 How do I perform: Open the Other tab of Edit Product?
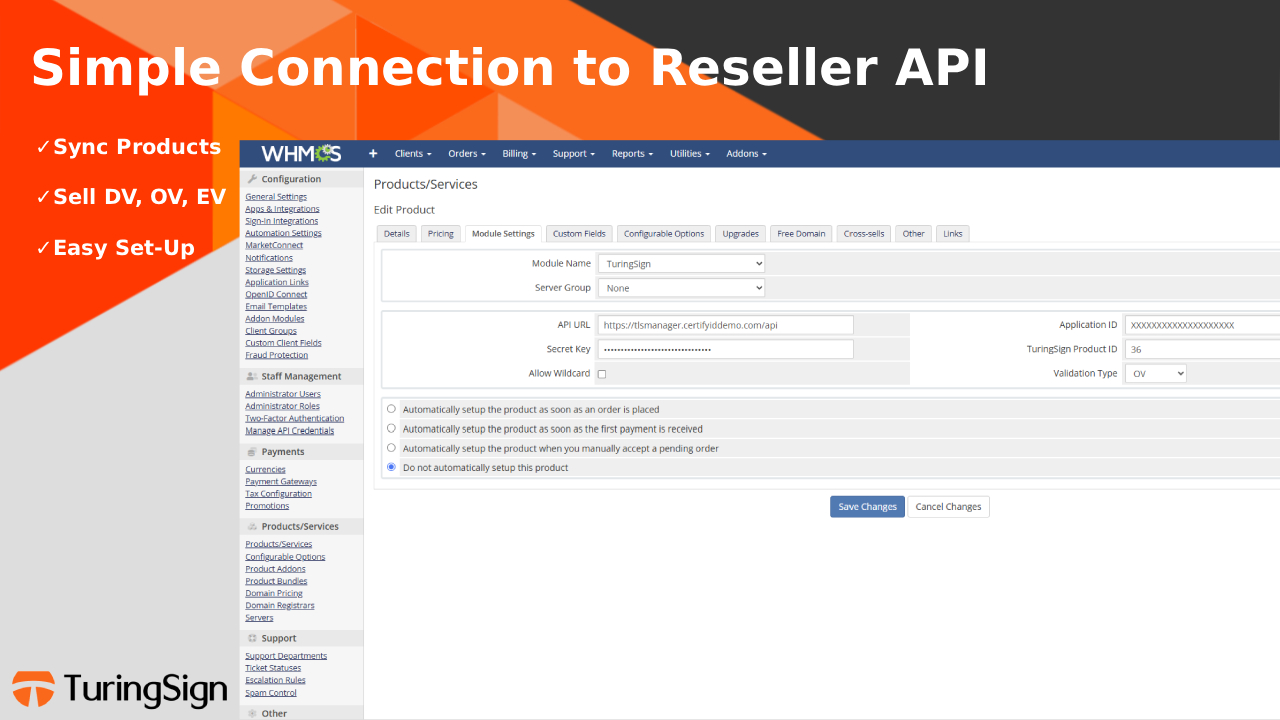[914, 234]
